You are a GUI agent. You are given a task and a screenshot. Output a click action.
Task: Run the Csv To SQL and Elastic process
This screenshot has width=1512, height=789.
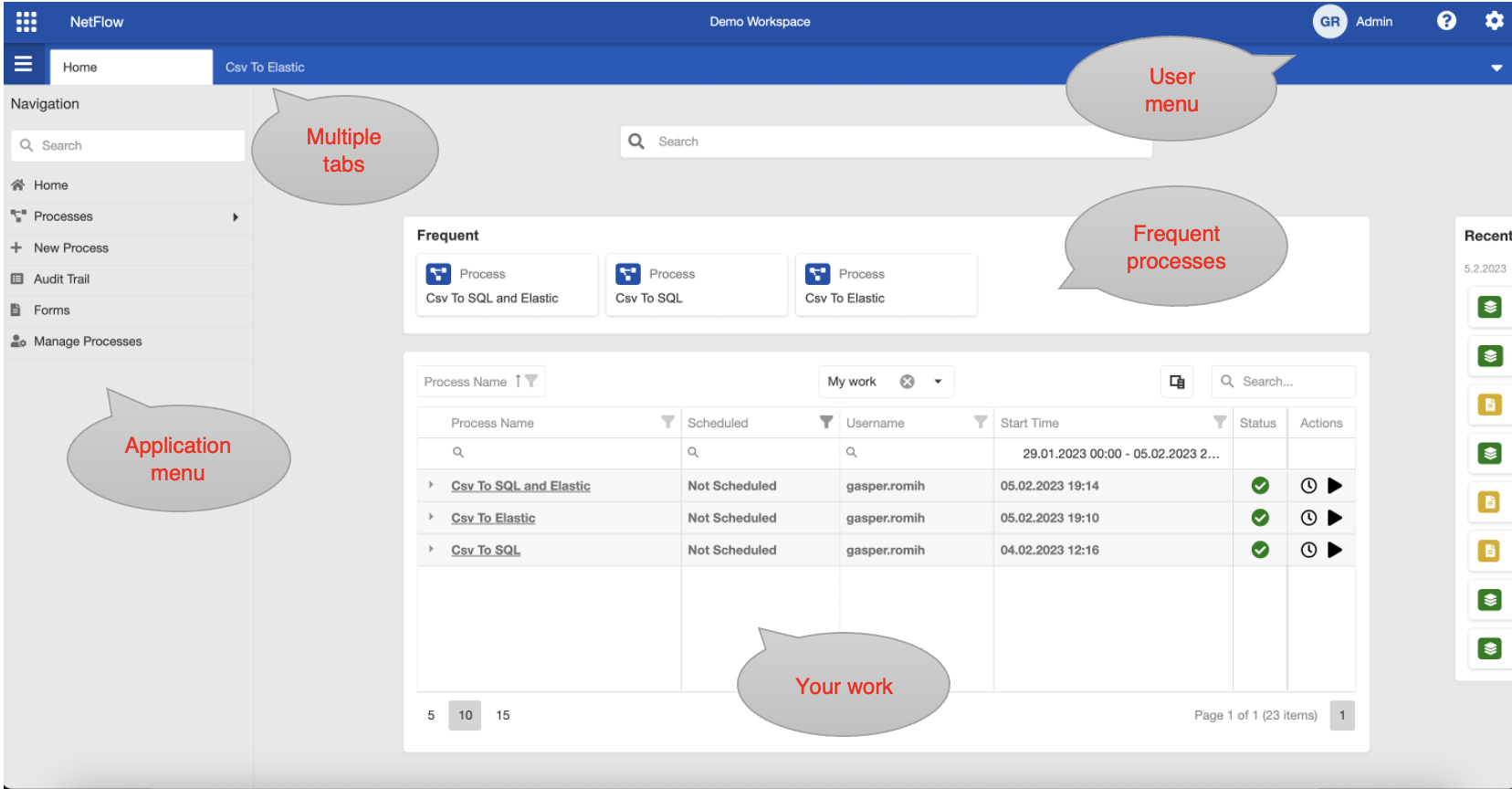(x=1335, y=486)
